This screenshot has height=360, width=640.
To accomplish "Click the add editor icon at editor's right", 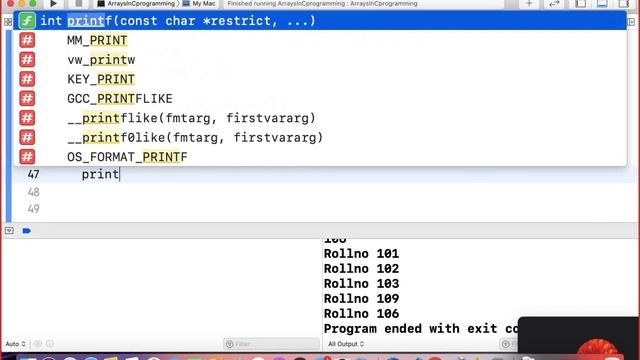I will (631, 22).
